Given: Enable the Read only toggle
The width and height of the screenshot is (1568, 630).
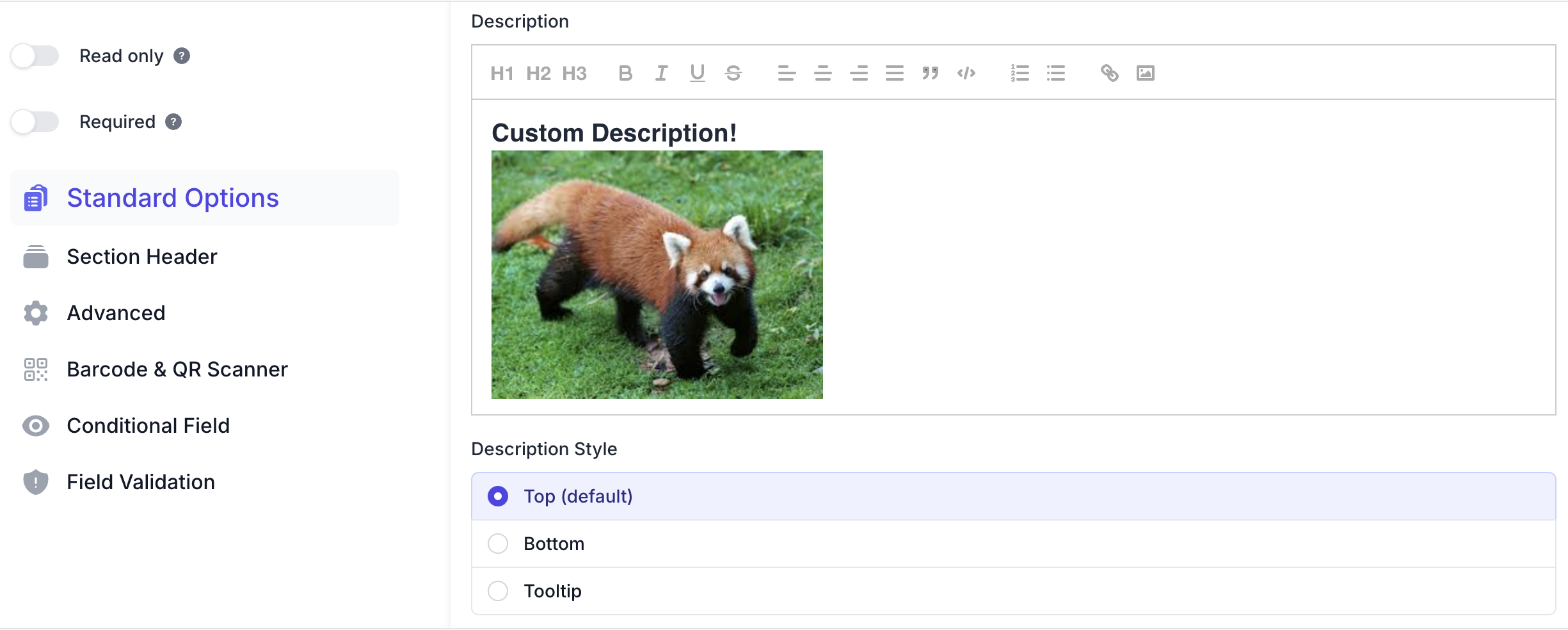Looking at the screenshot, I should click(35, 56).
